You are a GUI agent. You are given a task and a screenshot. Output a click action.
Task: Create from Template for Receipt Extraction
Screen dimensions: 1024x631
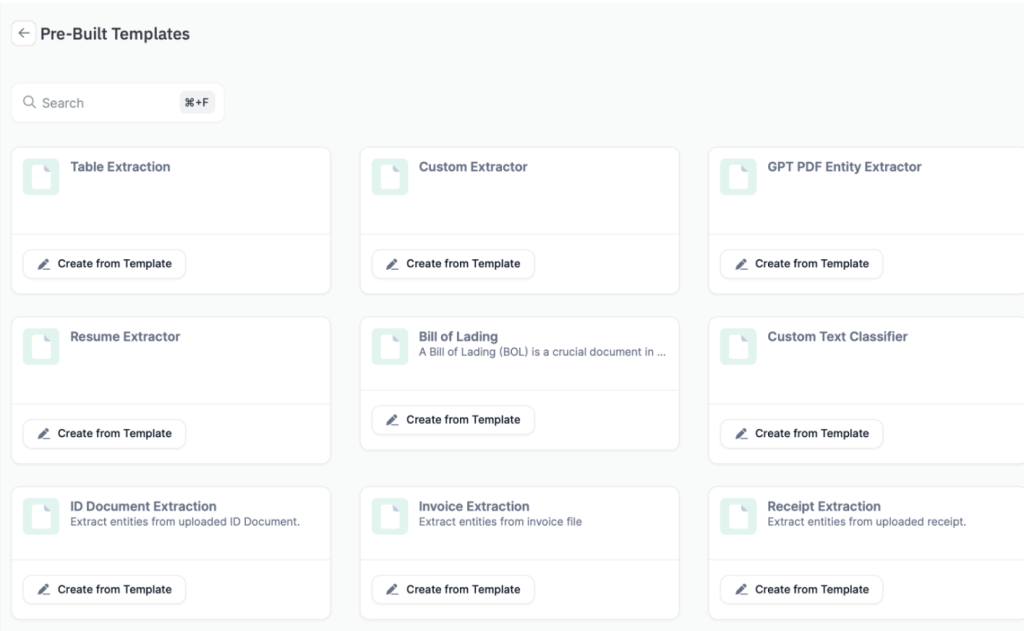[801, 590]
